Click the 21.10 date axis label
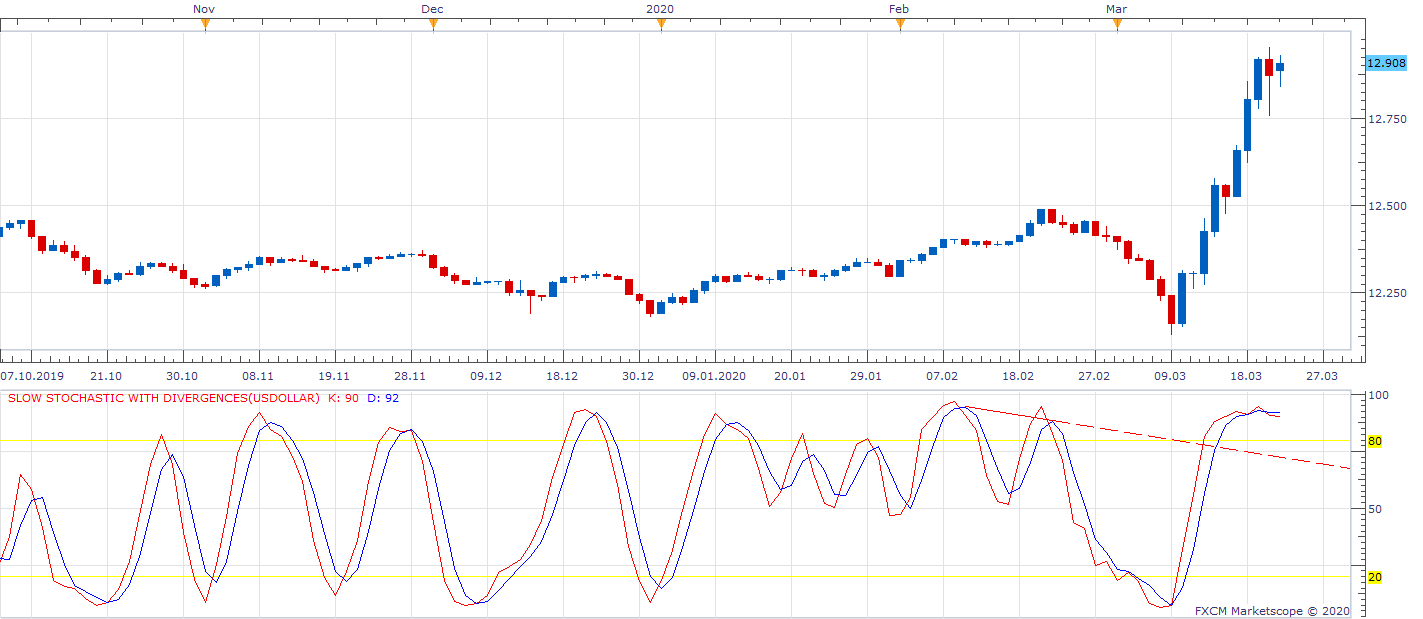Viewport: 1423px width, 619px height. pos(106,376)
